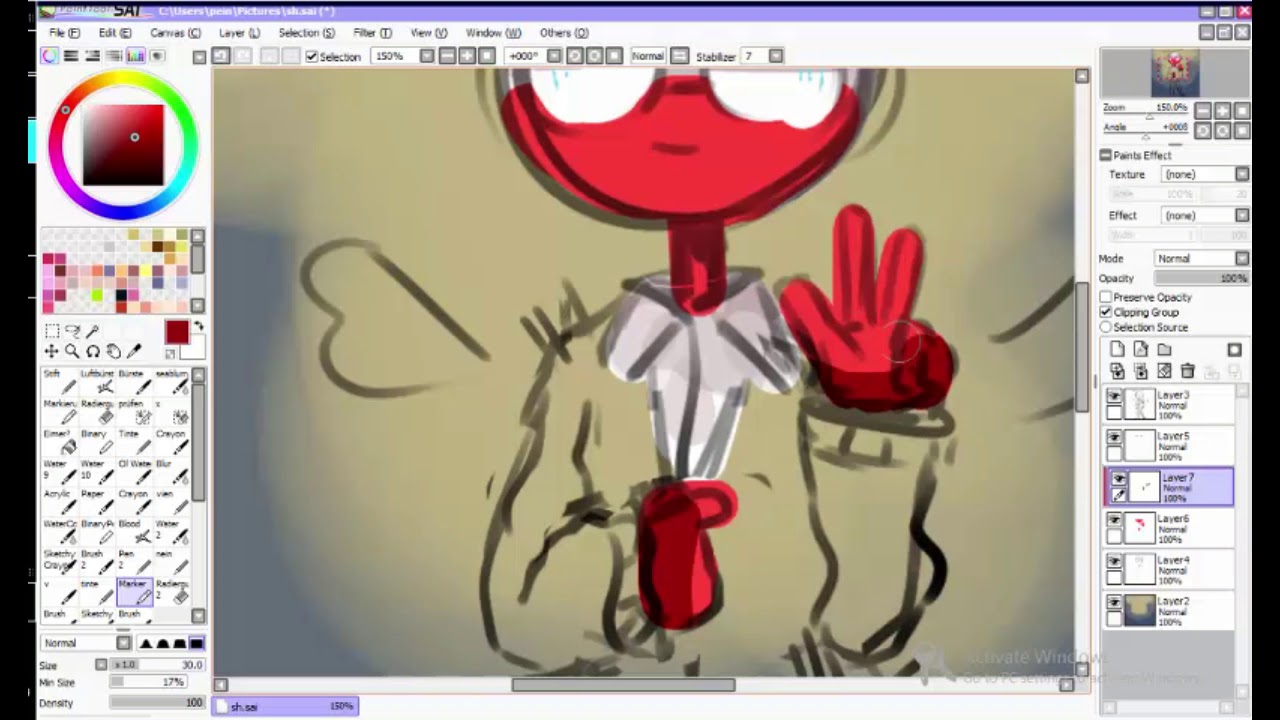Toggle the swatches panel button

[136, 56]
